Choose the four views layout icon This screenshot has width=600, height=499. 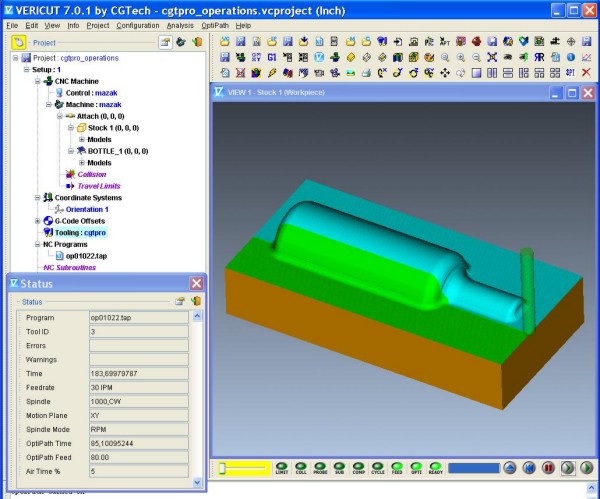pos(555,73)
